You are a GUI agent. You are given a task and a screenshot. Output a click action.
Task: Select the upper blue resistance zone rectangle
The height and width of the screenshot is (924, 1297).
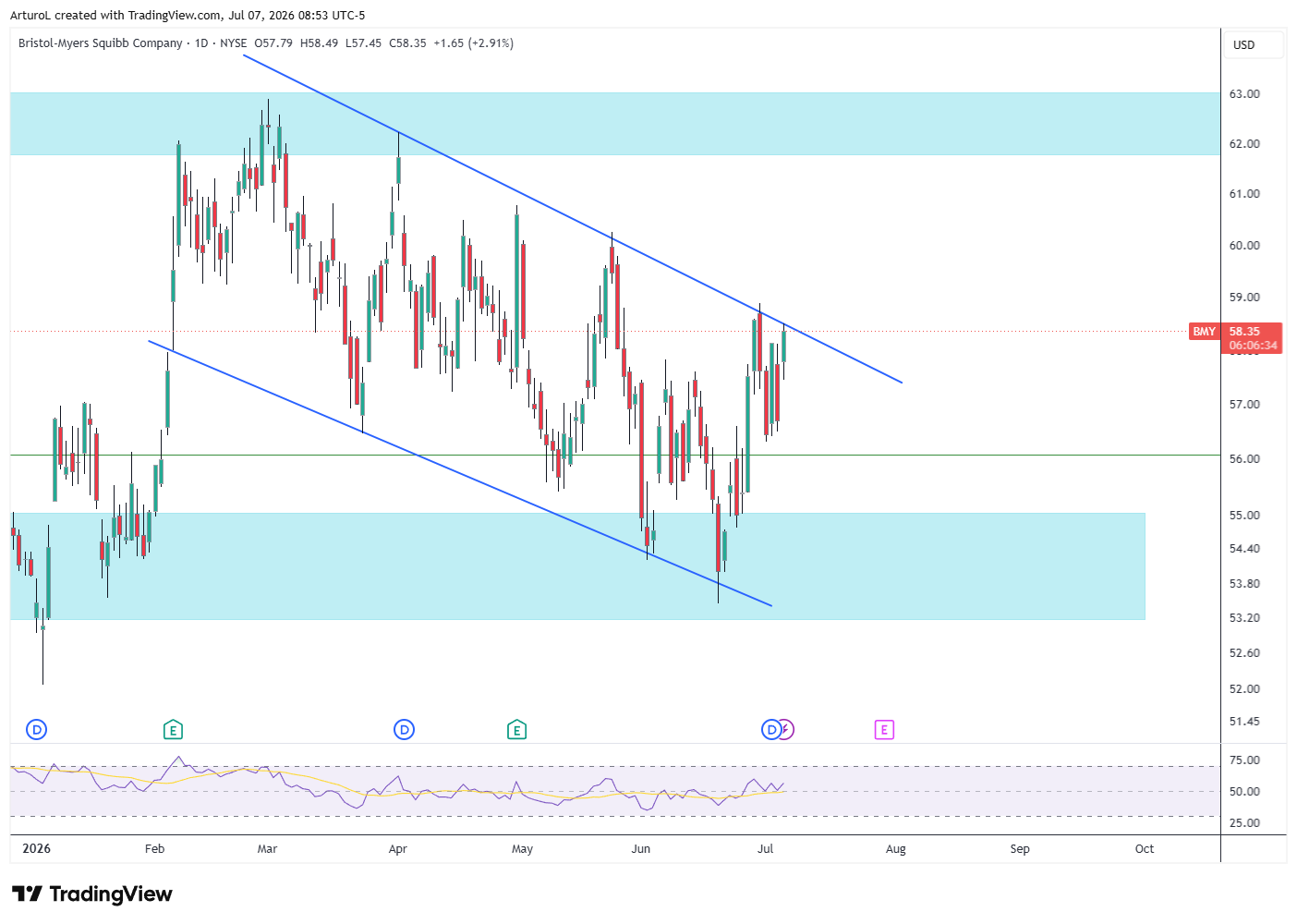[614, 123]
